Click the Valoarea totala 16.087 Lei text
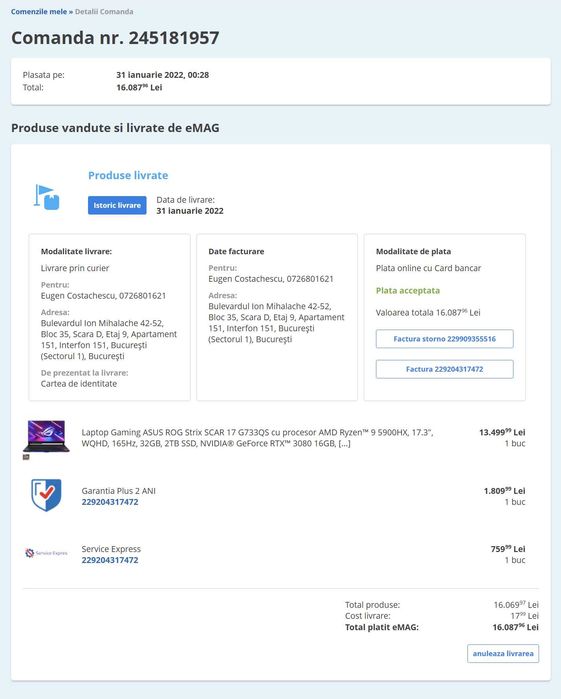This screenshot has width=561, height=699. click(x=428, y=312)
